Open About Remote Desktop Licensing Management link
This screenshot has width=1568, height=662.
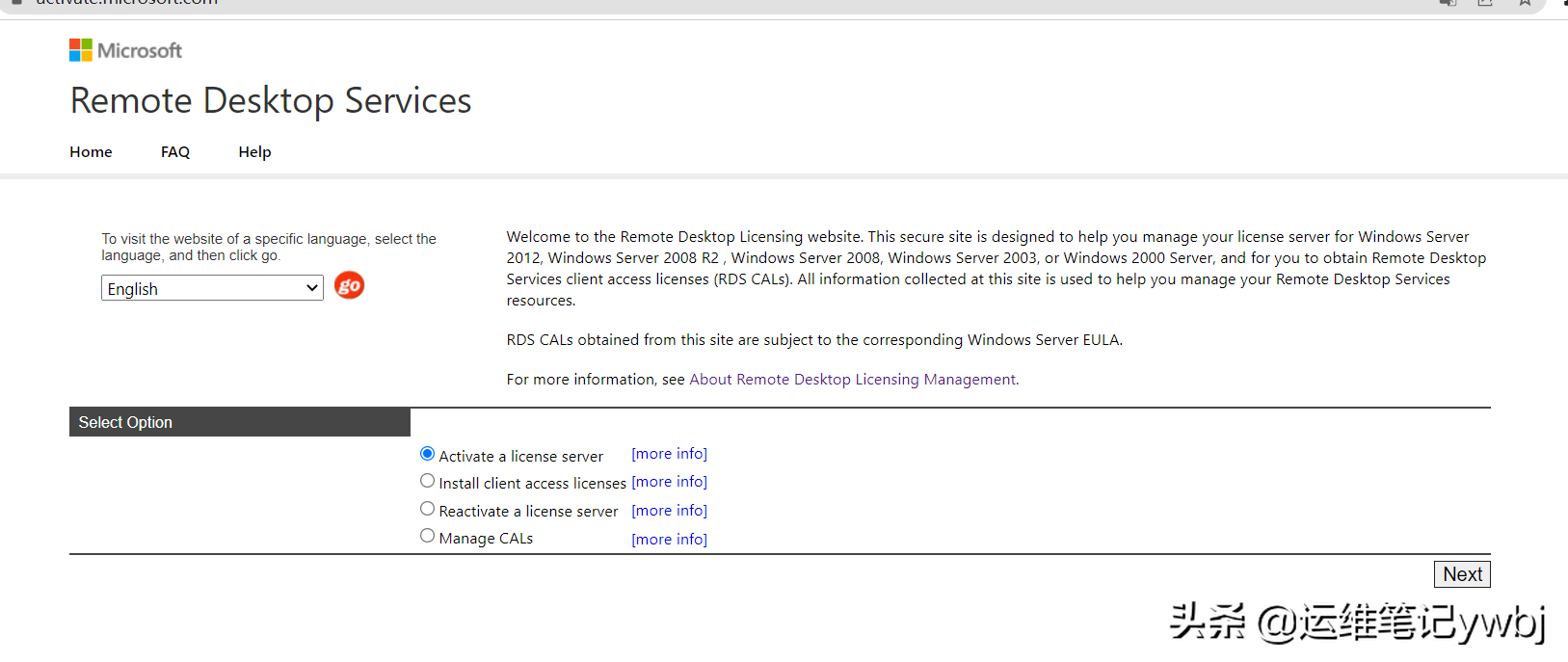[852, 380]
